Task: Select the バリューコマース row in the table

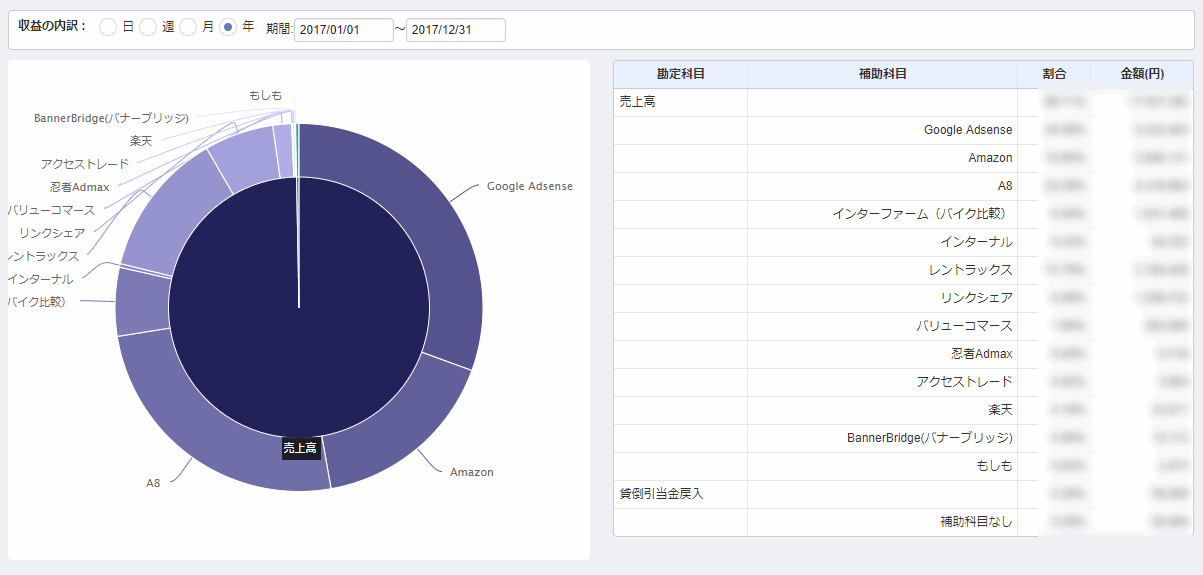Action: (964, 326)
